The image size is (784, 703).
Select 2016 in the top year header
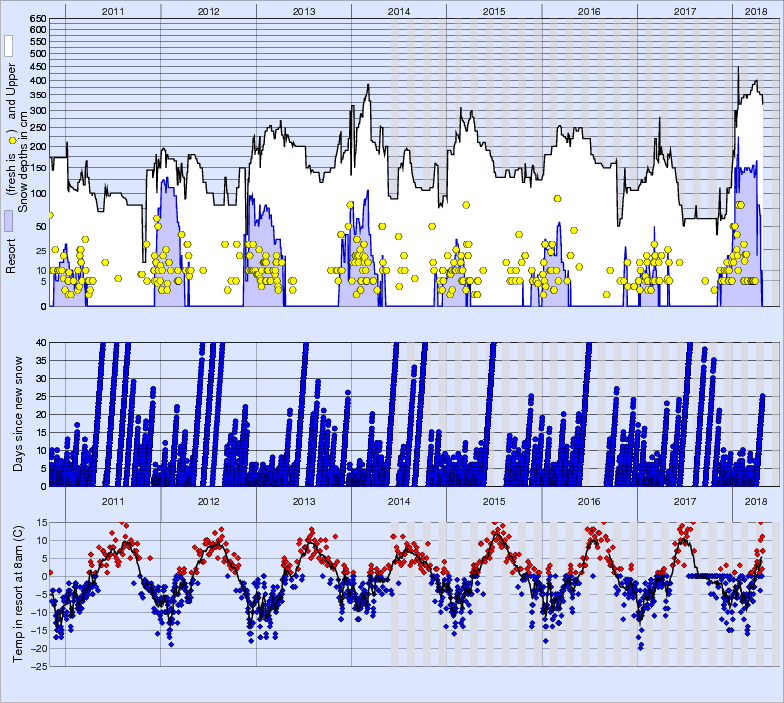[589, 10]
